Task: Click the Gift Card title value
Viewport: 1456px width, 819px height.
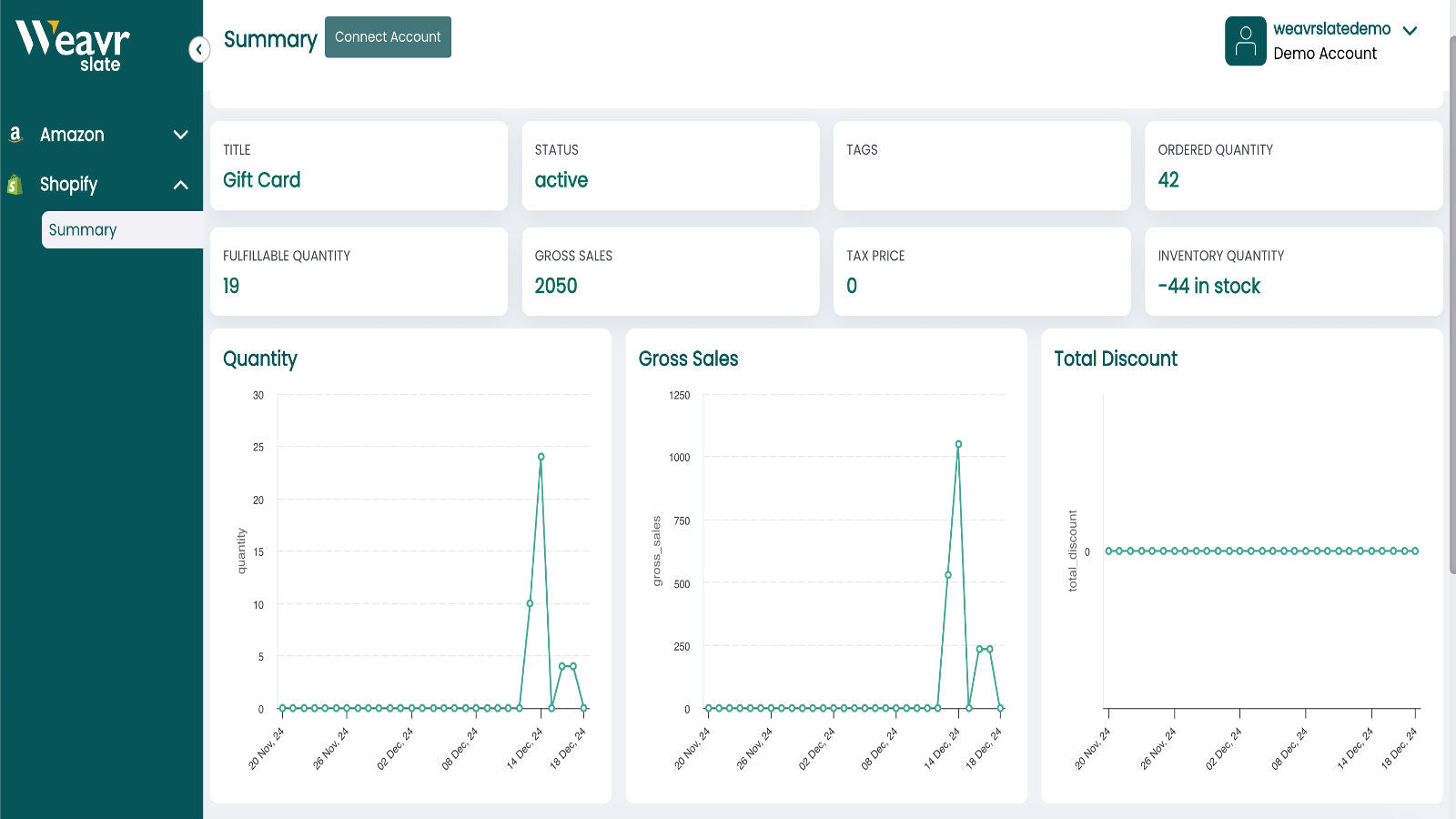Action: pyautogui.click(x=262, y=180)
